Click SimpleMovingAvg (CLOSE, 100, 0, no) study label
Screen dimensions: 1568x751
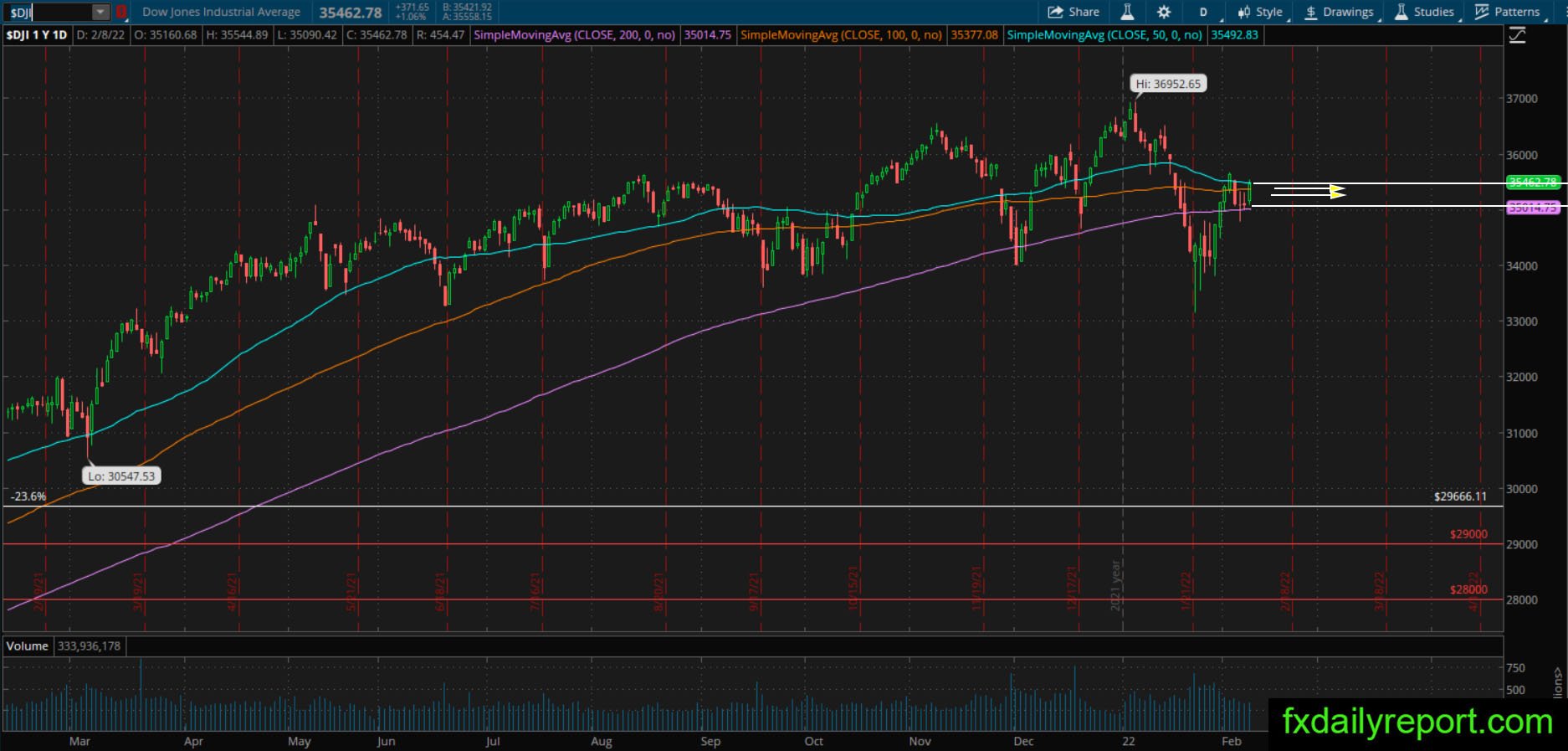tap(842, 35)
